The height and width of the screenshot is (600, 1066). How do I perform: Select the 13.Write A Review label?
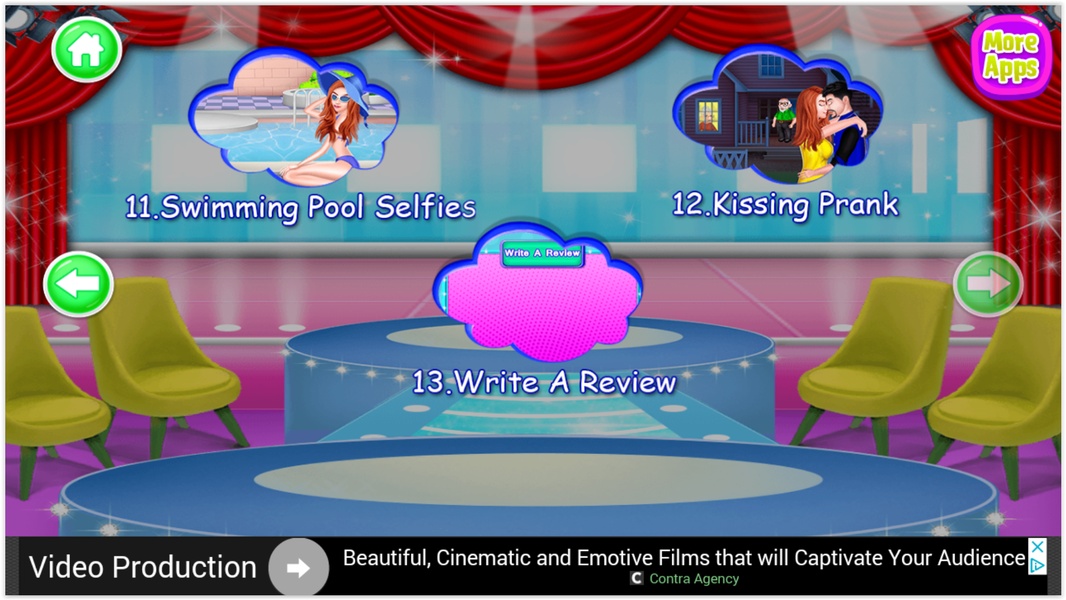click(544, 383)
